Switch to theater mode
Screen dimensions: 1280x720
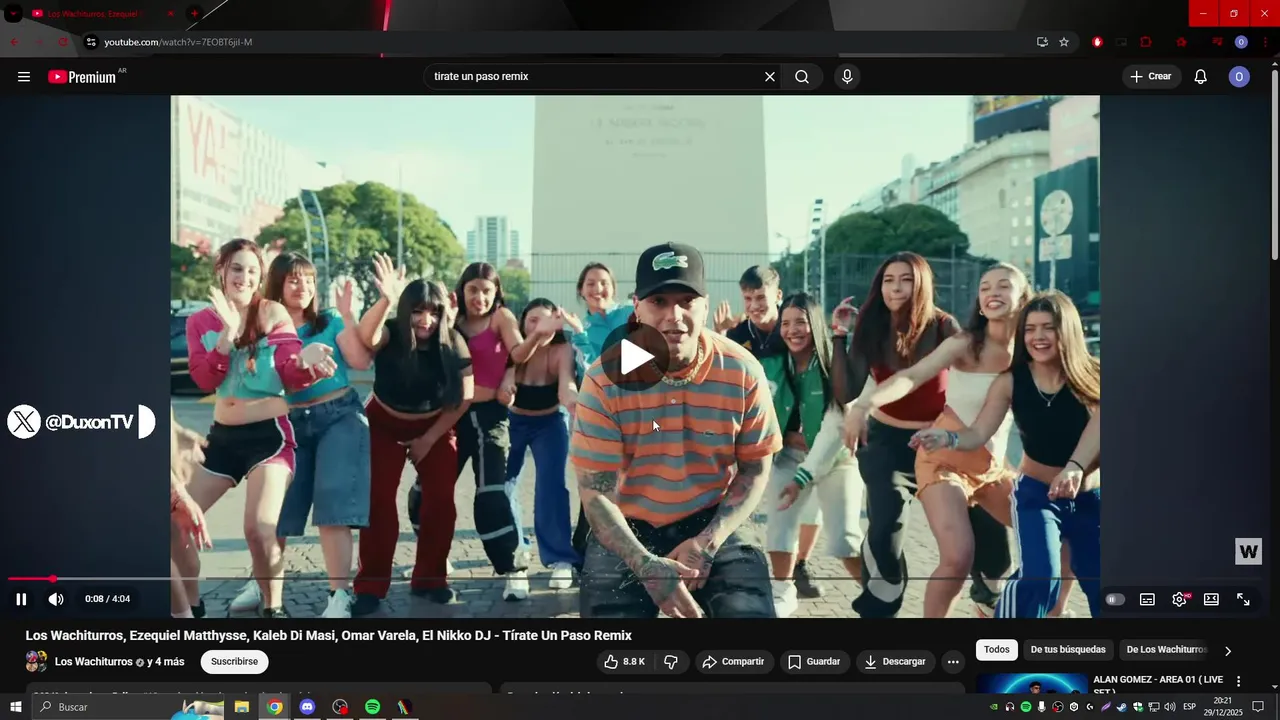click(x=1211, y=599)
